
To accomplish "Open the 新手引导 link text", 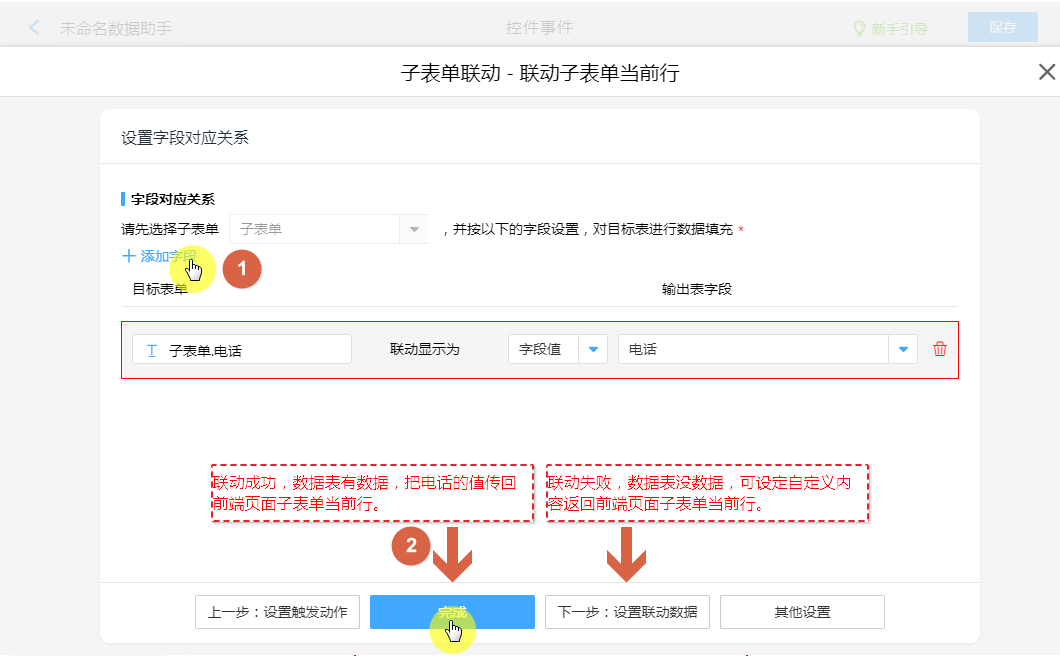I will [899, 28].
